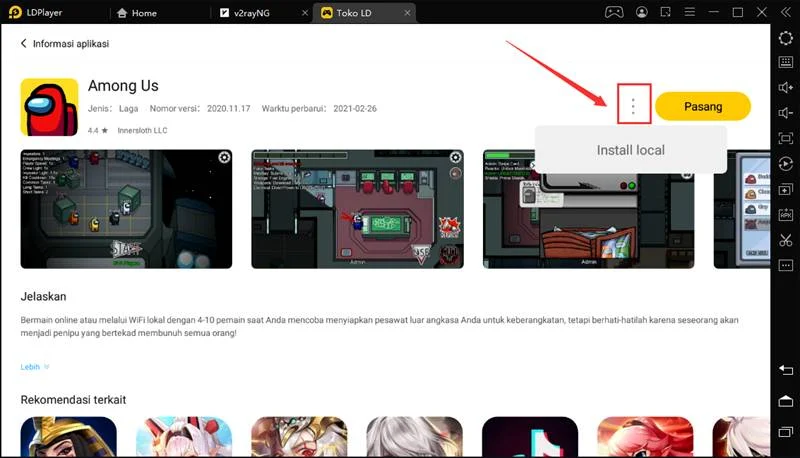The height and width of the screenshot is (458, 800).
Task: Tap the Android home sidebar button
Action: (x=786, y=401)
